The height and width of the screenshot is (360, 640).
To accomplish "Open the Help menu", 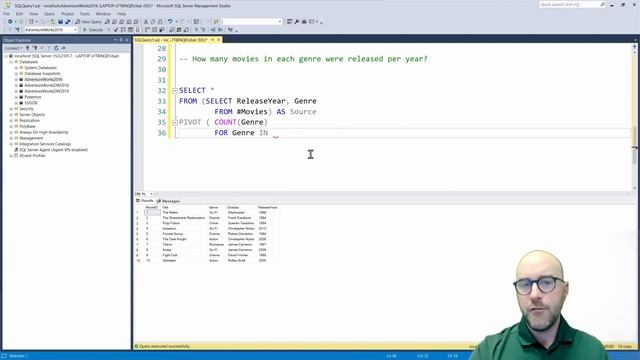I will 121,14.
